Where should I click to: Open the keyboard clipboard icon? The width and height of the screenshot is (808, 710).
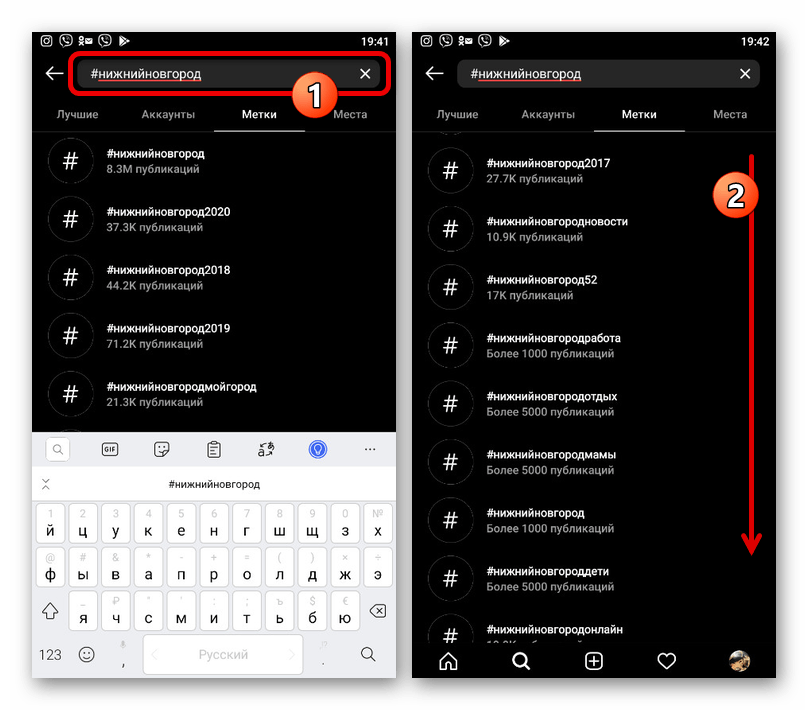(214, 449)
